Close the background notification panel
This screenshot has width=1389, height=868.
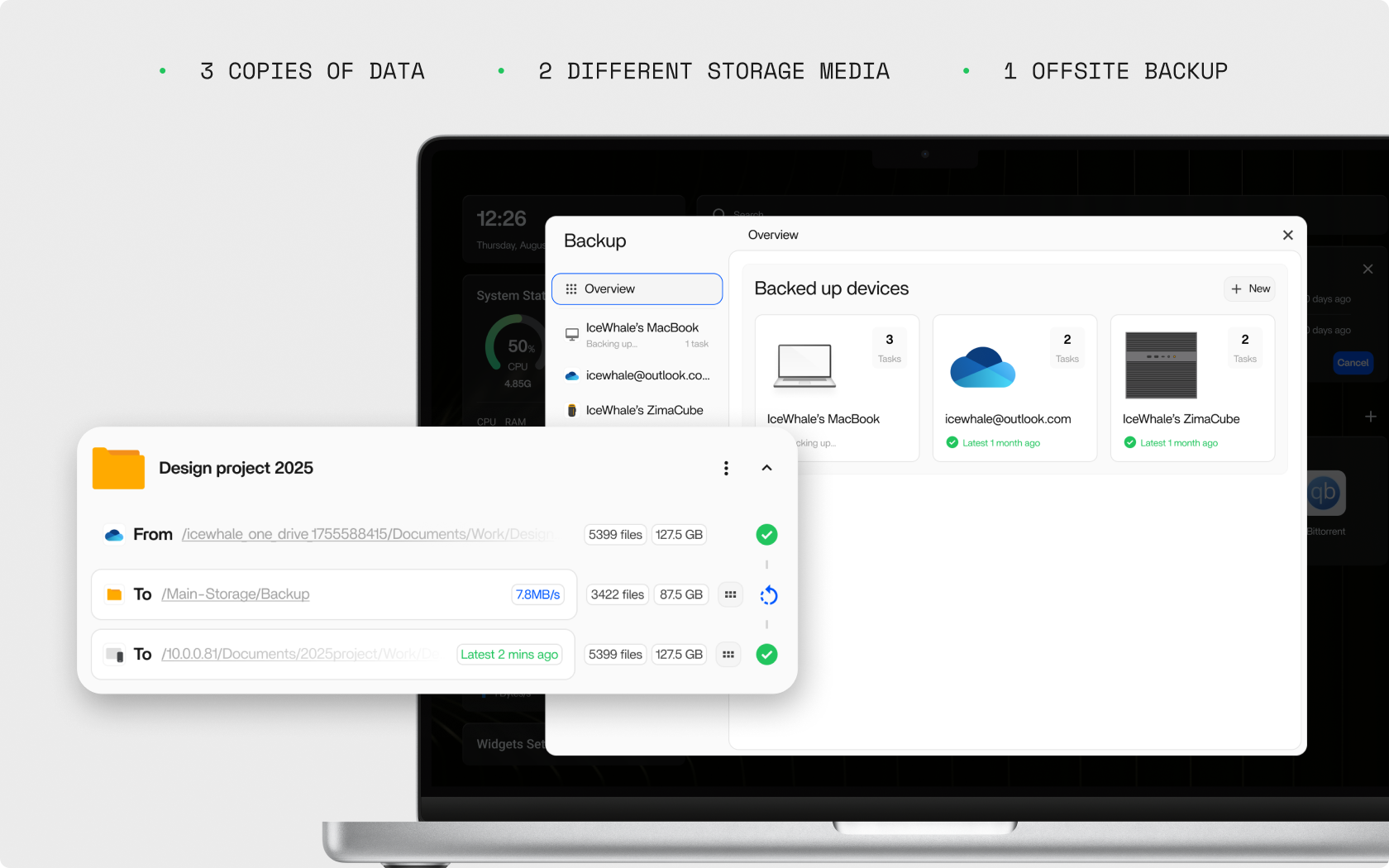coord(1368,269)
